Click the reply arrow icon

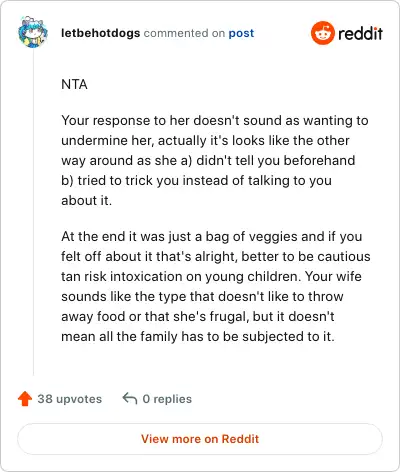point(130,398)
